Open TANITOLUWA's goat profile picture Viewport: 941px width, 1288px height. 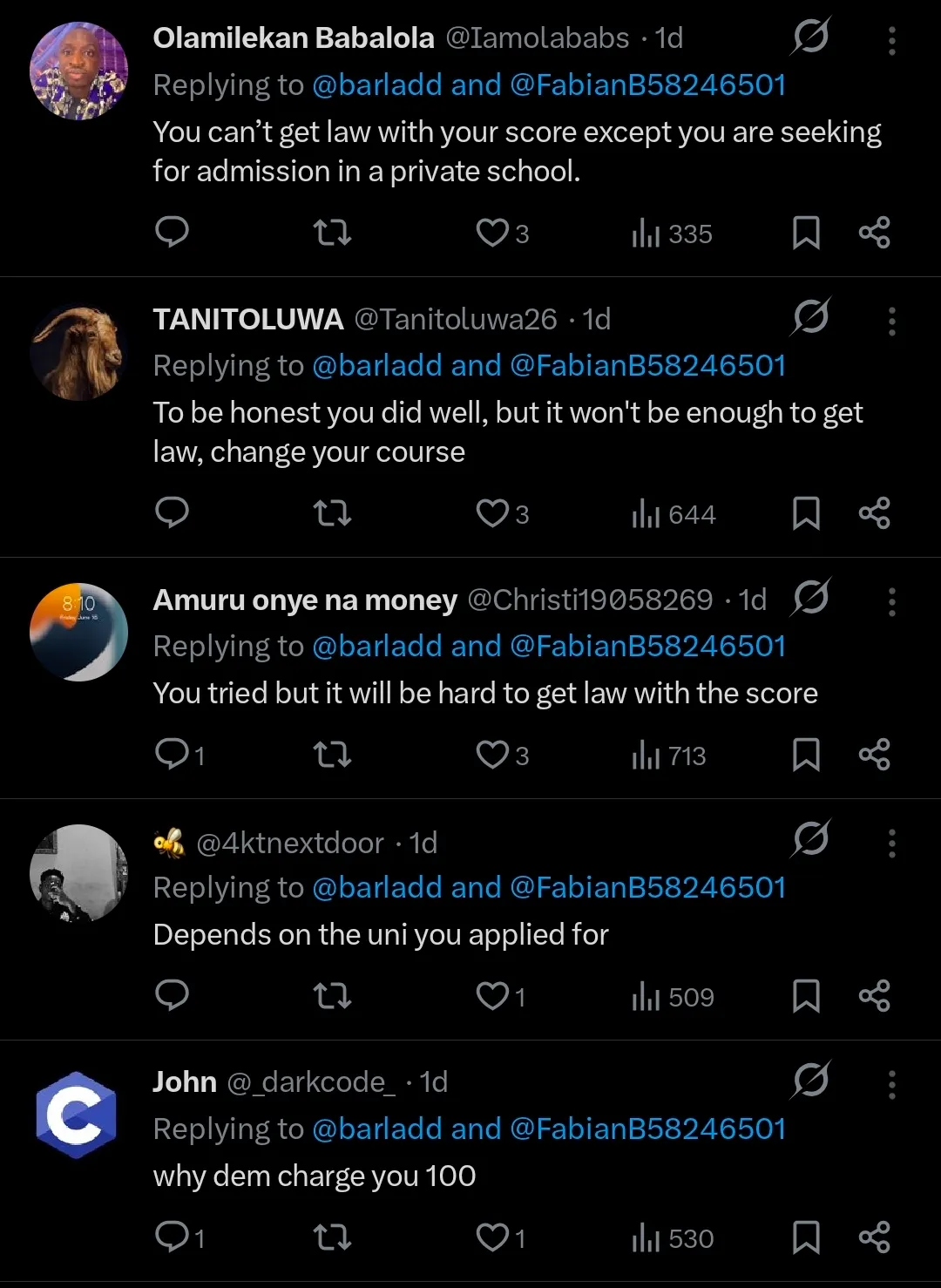coord(78,352)
